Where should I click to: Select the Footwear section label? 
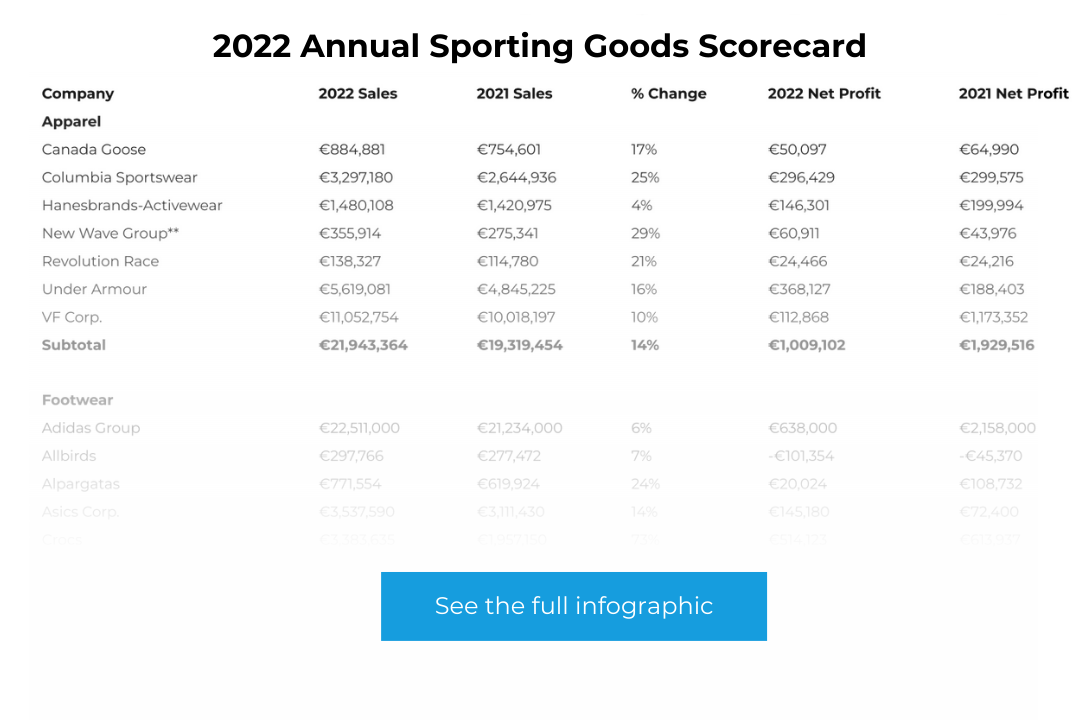click(x=76, y=399)
